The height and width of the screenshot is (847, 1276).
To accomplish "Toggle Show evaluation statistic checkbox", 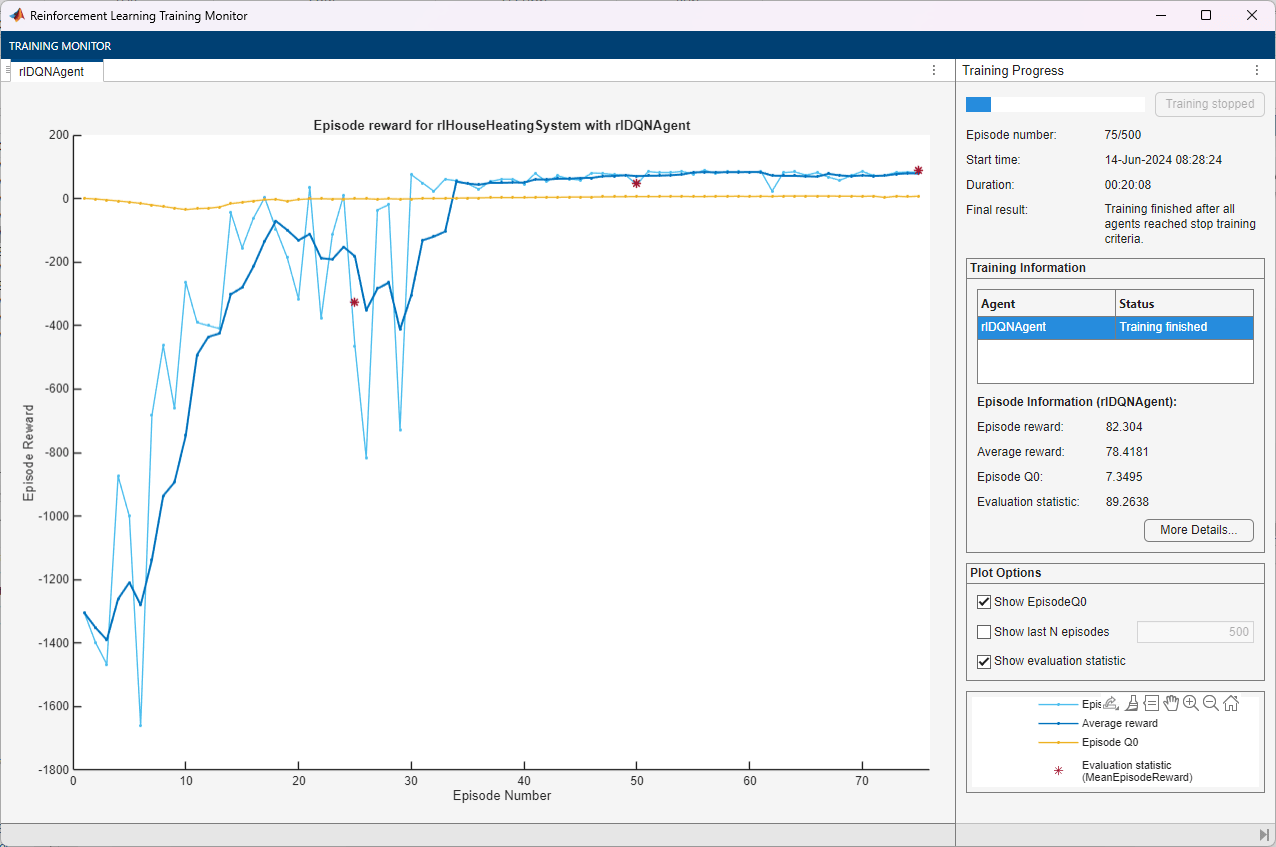I will click(x=984, y=661).
